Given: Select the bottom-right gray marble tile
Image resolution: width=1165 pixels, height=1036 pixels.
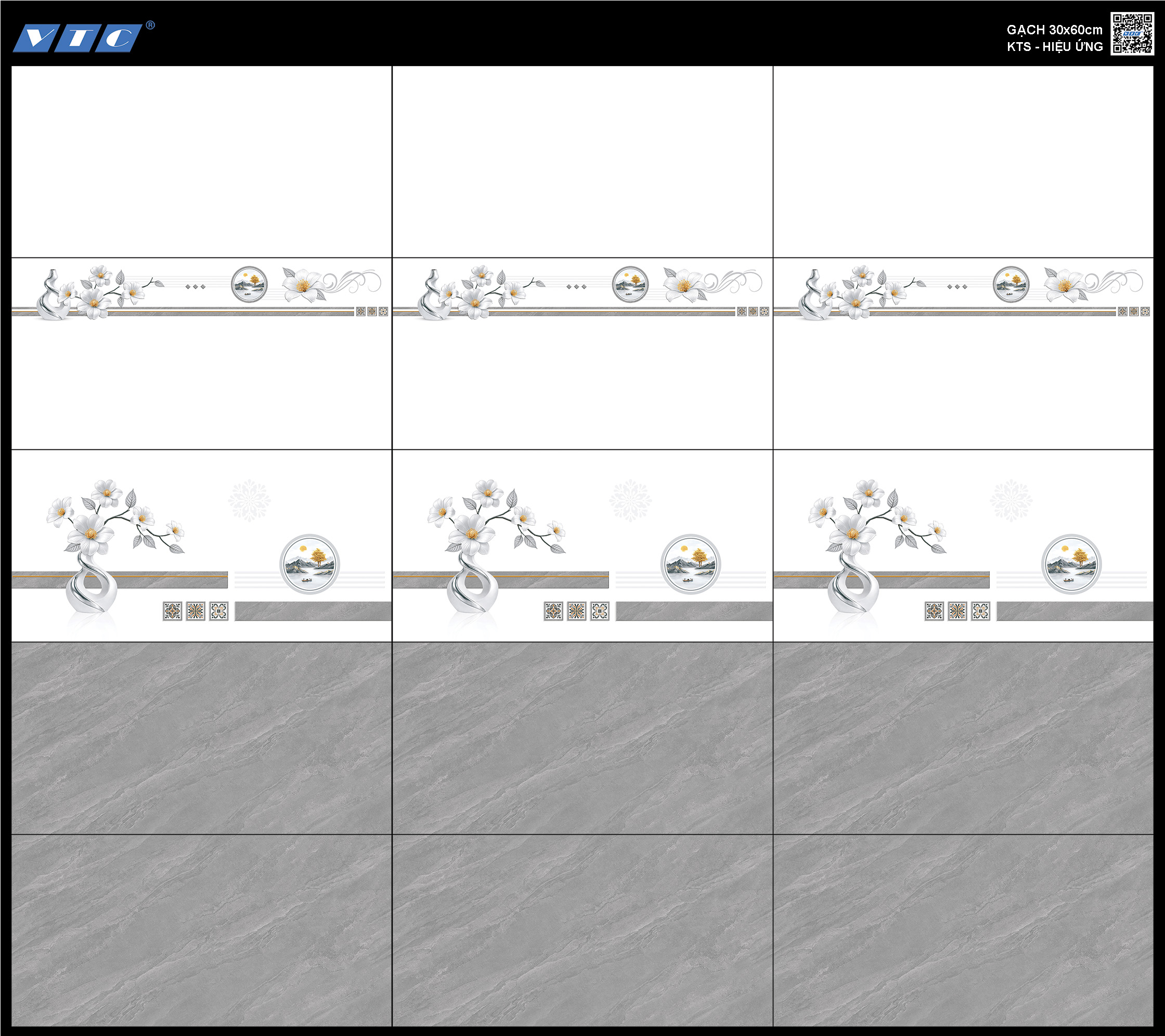Looking at the screenshot, I should (x=963, y=930).
